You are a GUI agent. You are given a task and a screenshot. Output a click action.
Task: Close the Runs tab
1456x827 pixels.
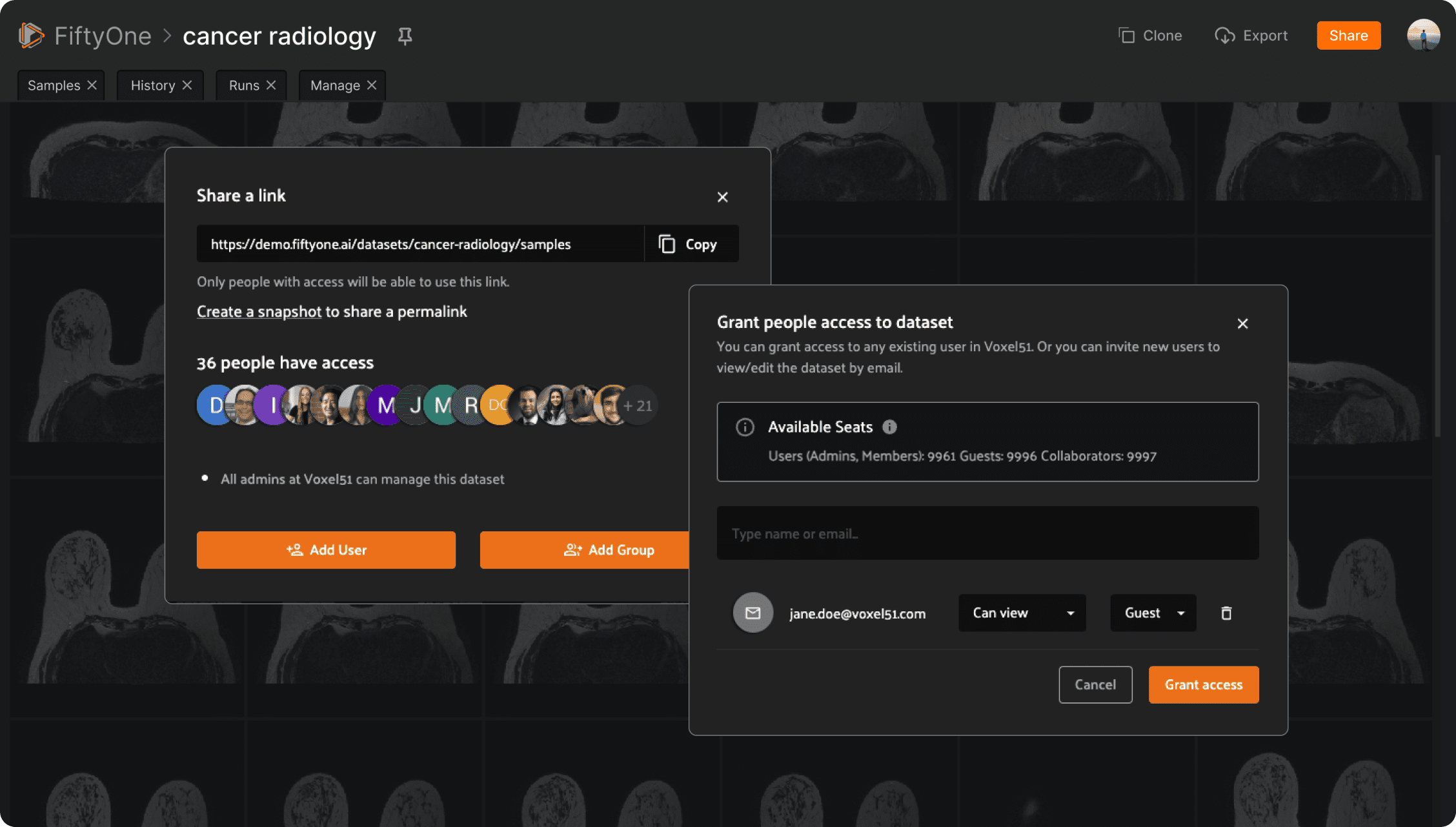(x=271, y=85)
